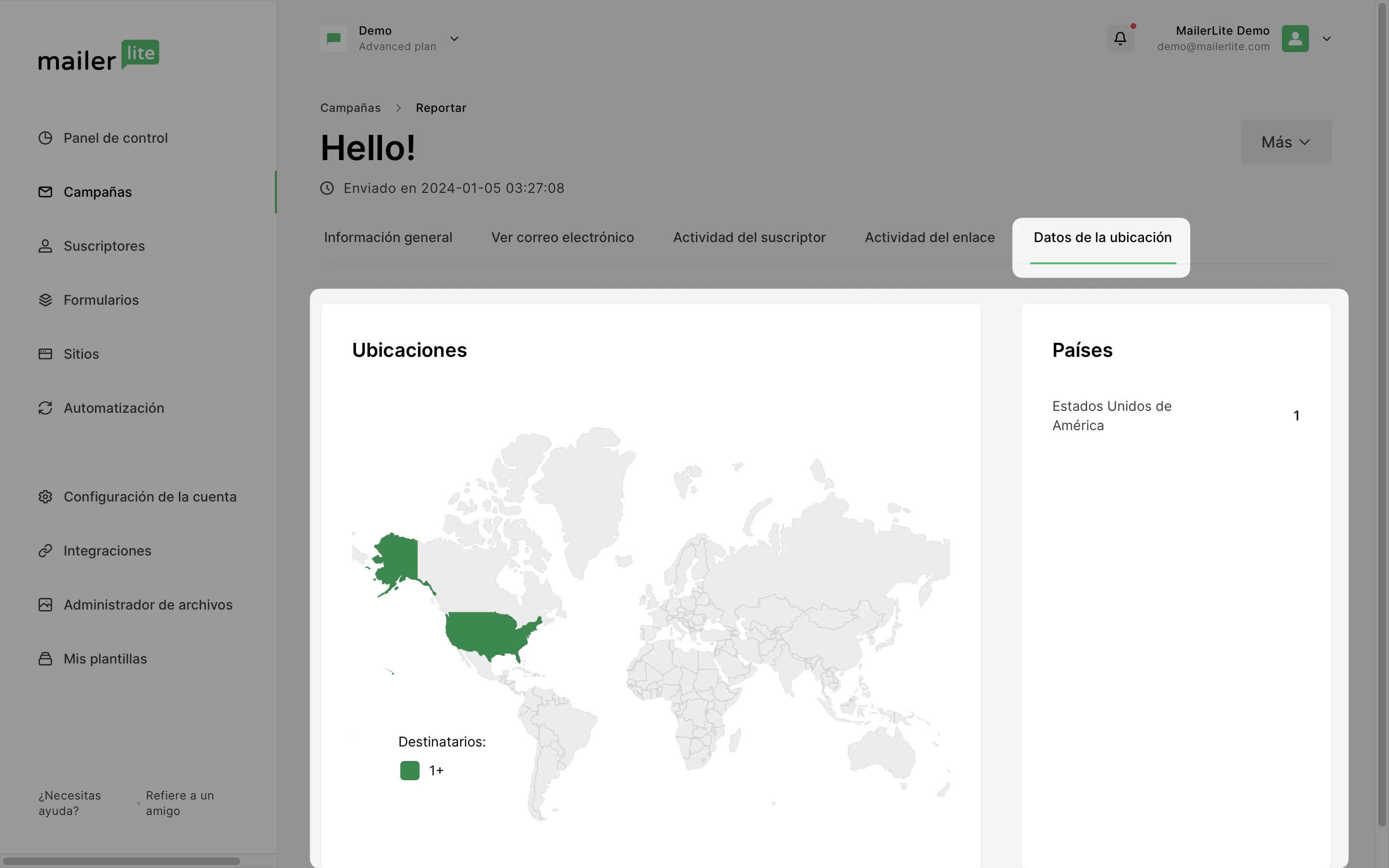Expand the user profile chevron menu
The image size is (1389, 868).
point(1326,39)
